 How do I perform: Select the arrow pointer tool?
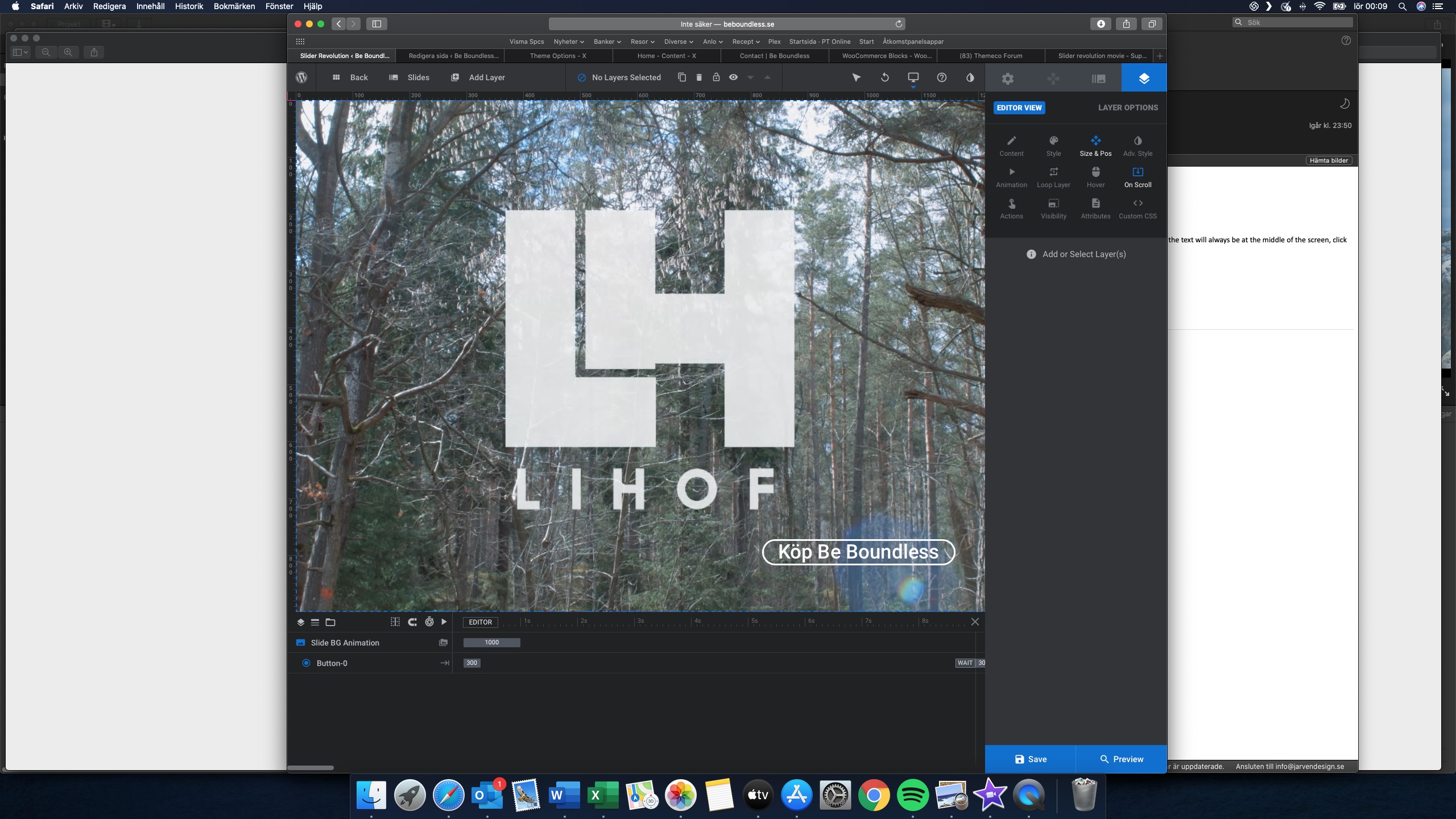(x=856, y=77)
